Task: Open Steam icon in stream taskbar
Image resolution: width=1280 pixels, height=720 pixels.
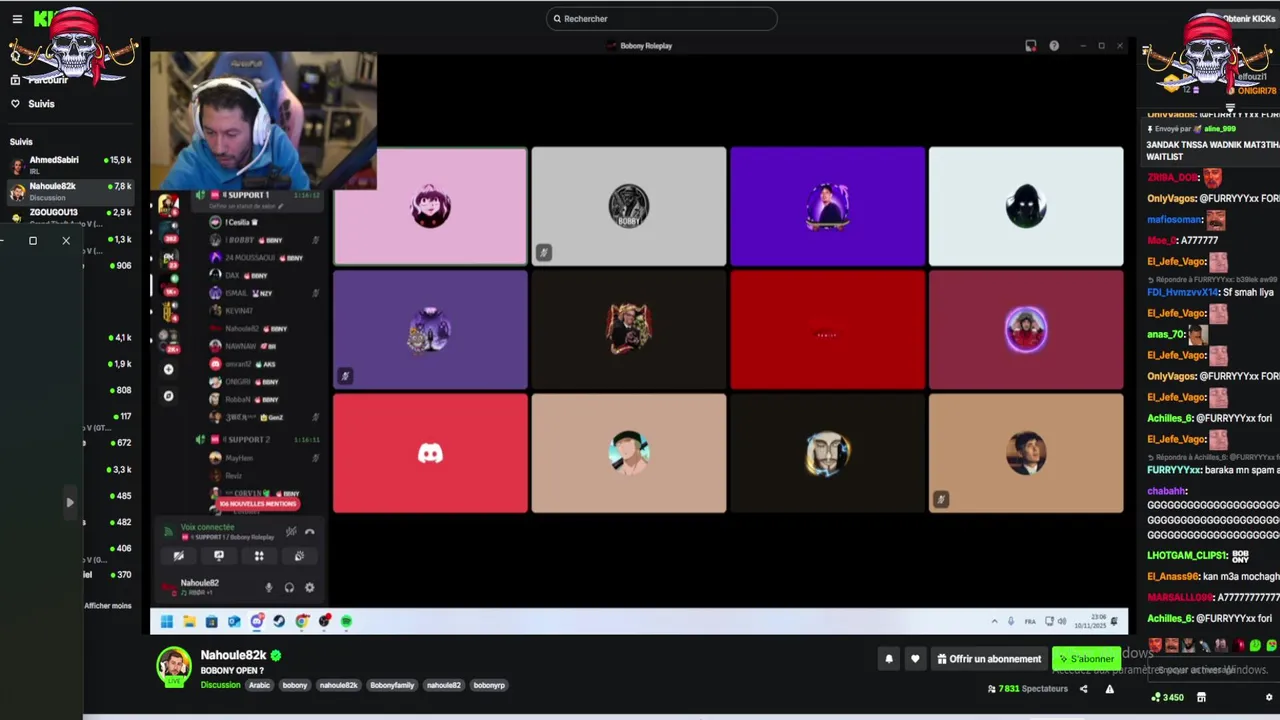Action: pos(279,622)
